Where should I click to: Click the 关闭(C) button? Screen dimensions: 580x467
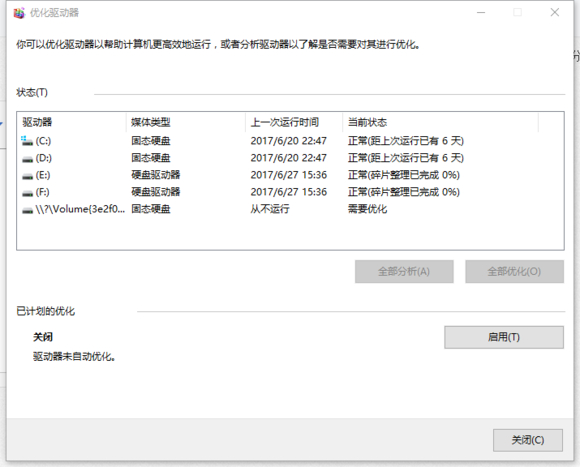pos(528,440)
